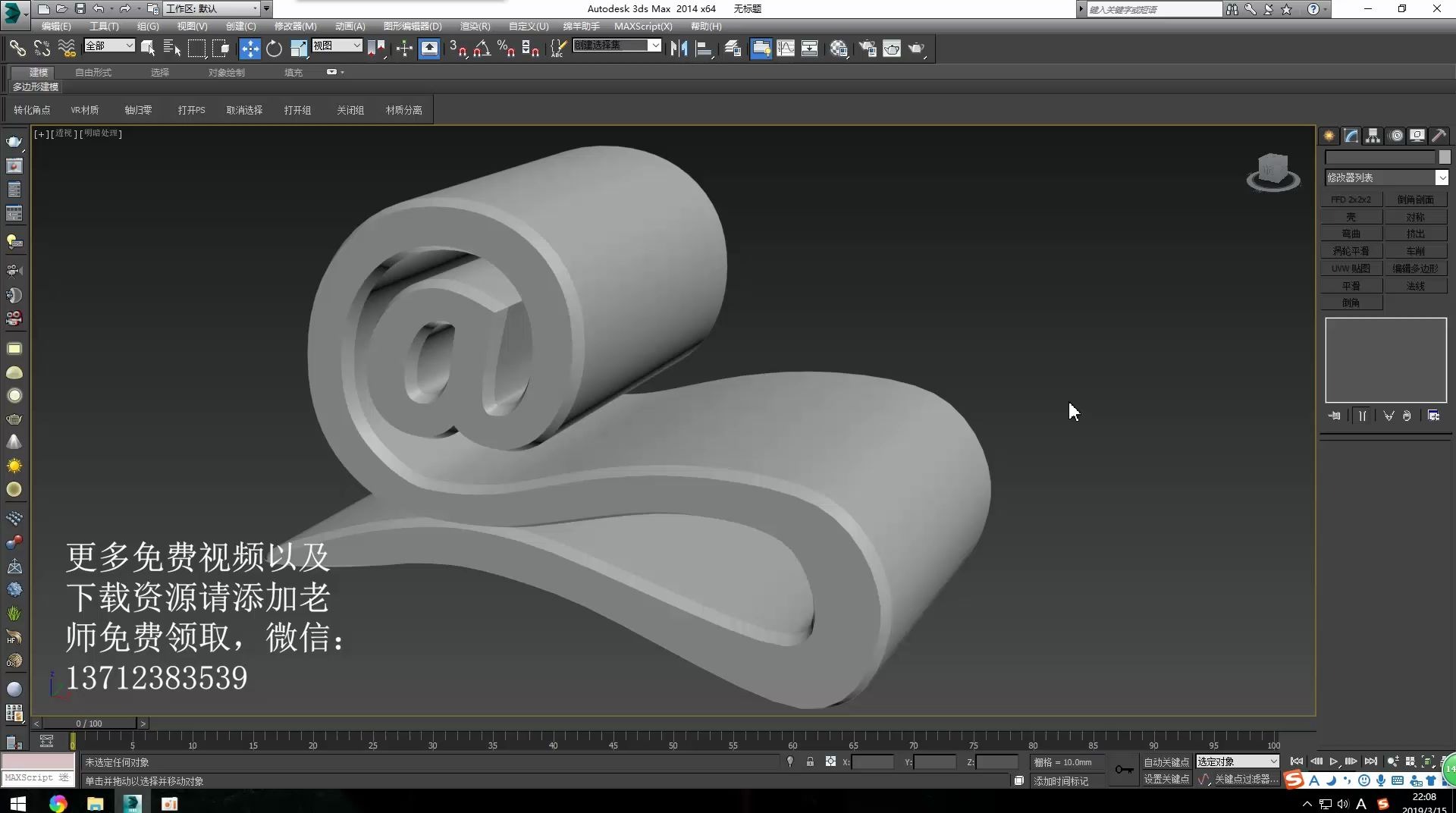The image size is (1456, 813).
Task: Switch to the 自由形式 ribbon tab
Action: pyautogui.click(x=93, y=72)
